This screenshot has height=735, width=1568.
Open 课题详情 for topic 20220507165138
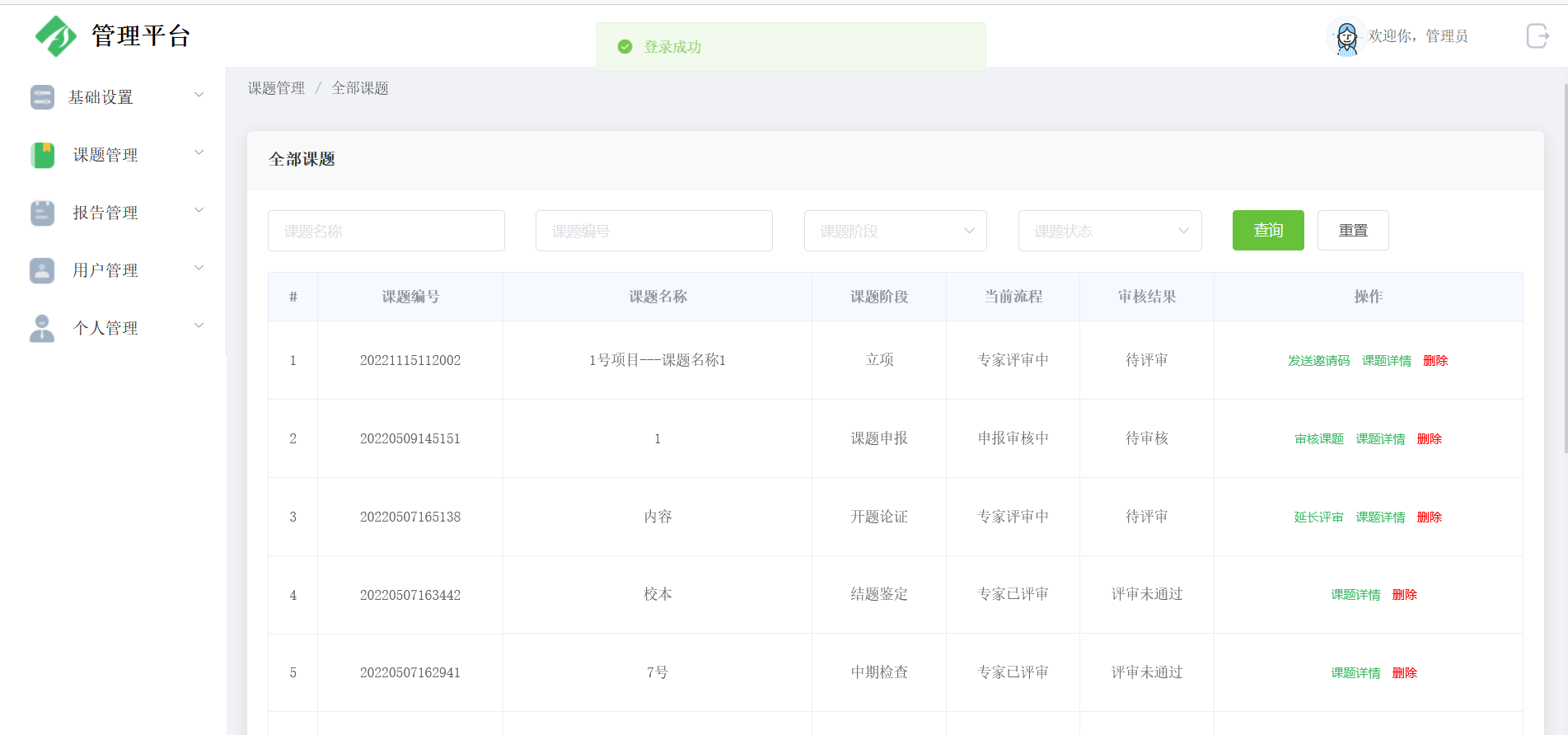(x=1381, y=517)
